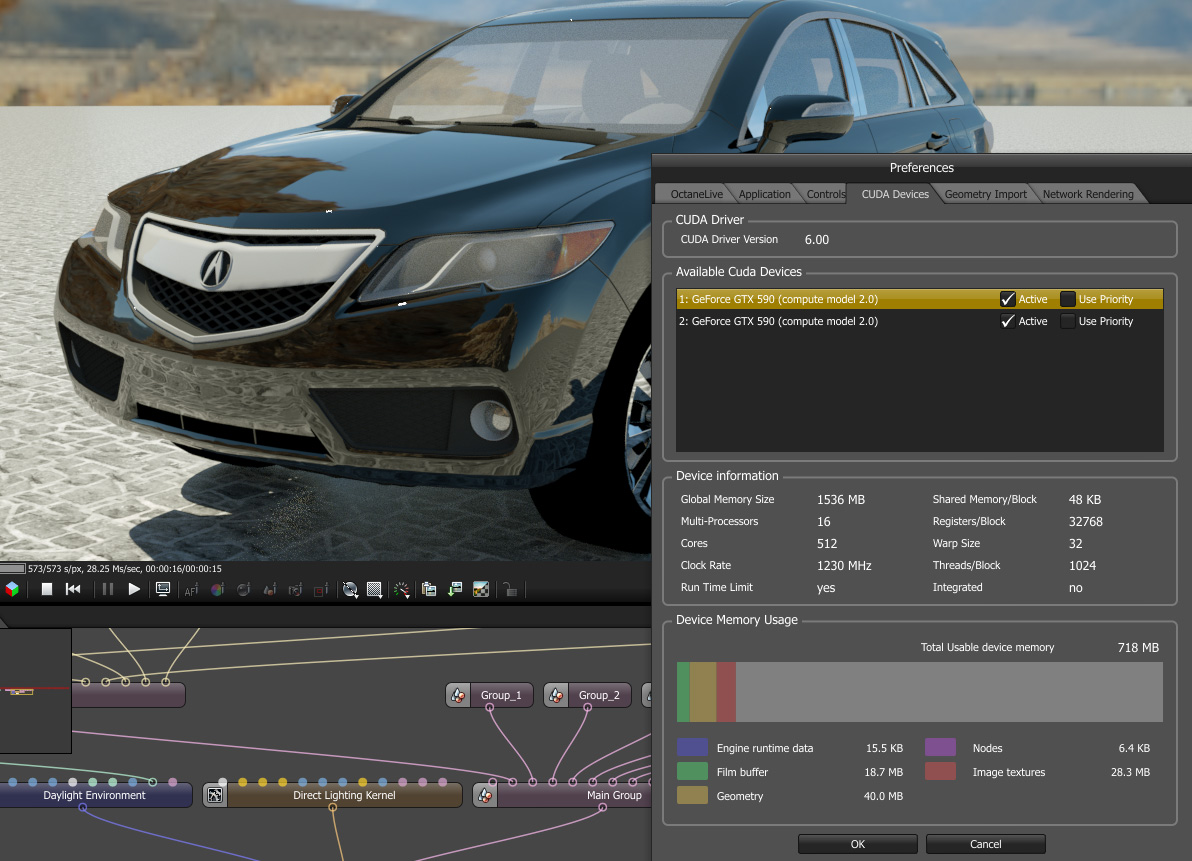Click the viewport lock padlock icon
Image resolution: width=1192 pixels, height=861 pixels.
tap(510, 590)
